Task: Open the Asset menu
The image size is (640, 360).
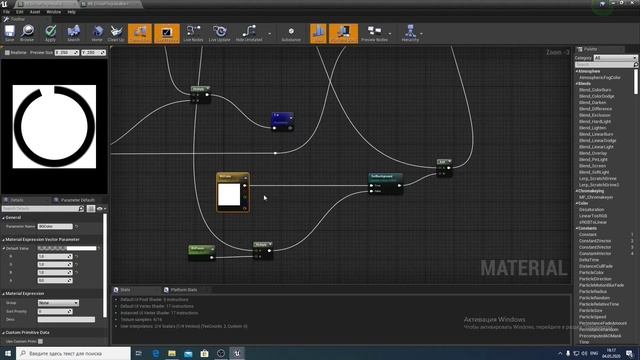Action: coord(35,12)
